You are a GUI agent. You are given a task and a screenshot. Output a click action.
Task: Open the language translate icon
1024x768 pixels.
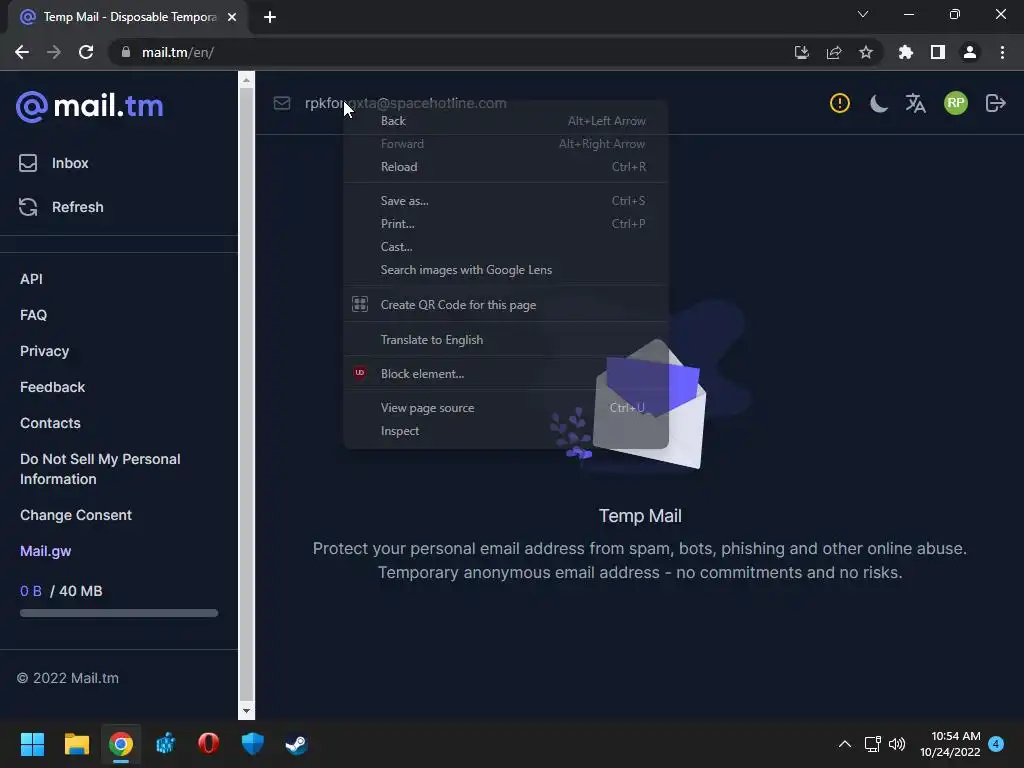click(916, 103)
